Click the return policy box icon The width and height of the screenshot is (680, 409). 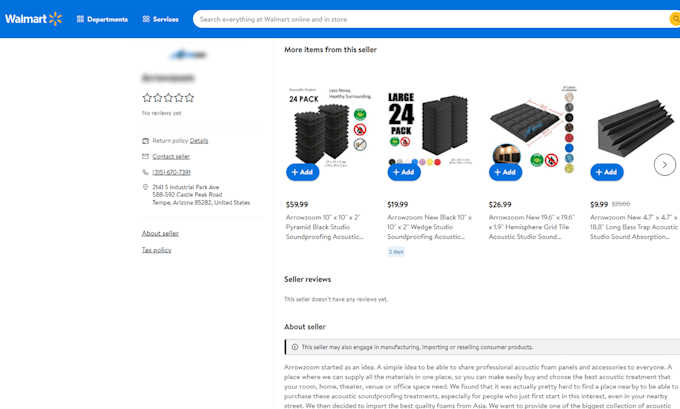145,141
